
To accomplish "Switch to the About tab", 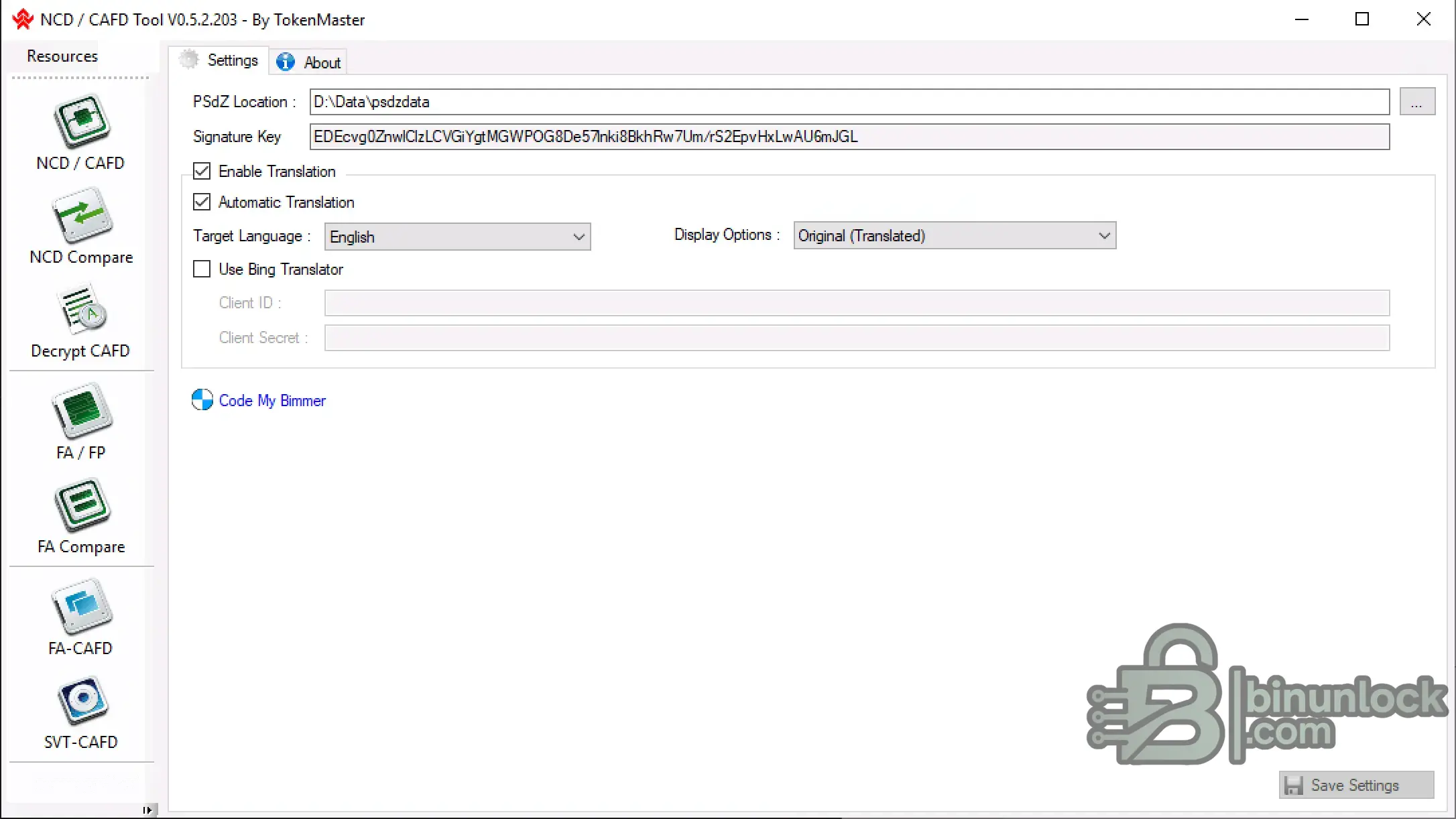I will coord(308,62).
